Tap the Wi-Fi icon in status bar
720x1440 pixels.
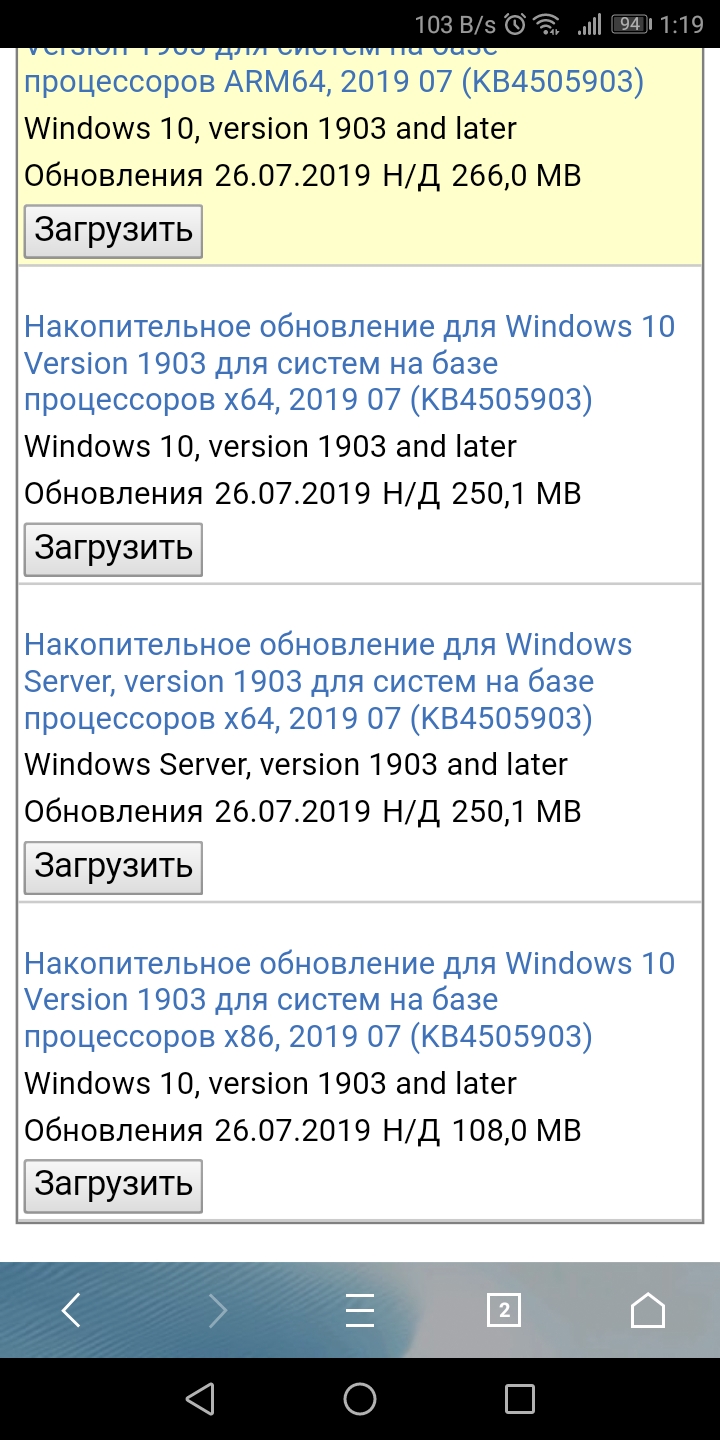(x=546, y=24)
